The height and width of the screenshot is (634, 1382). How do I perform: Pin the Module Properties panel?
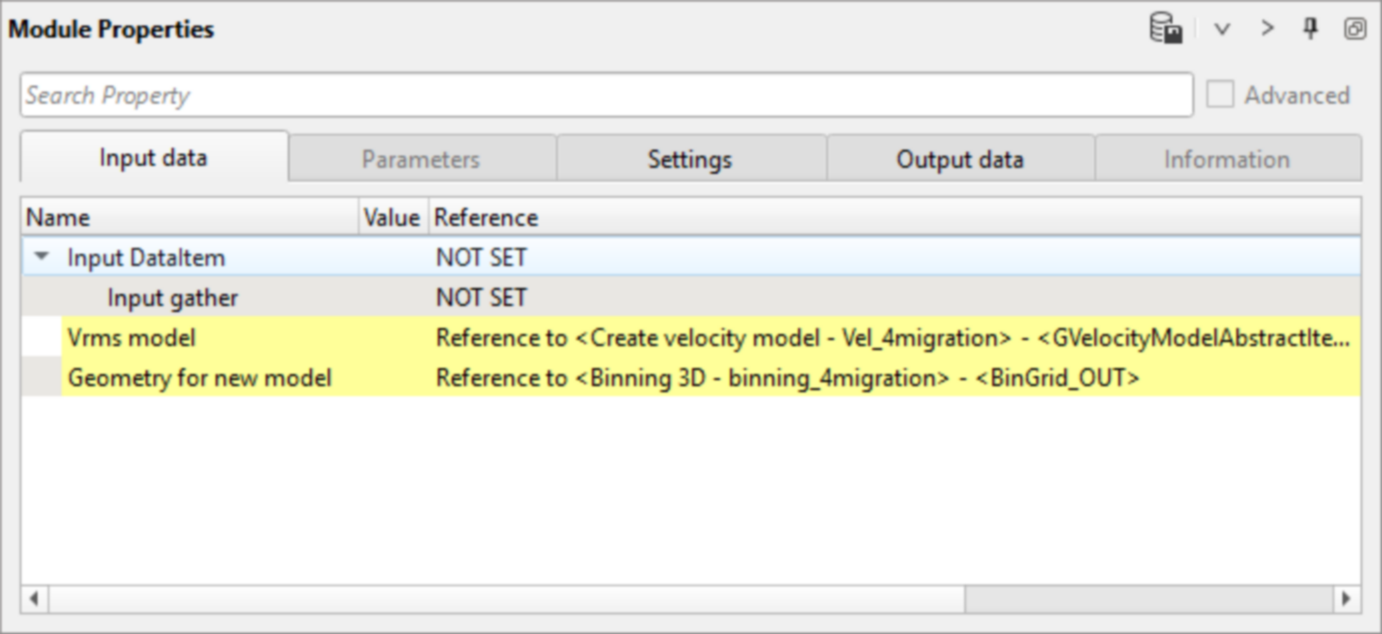coord(1310,29)
